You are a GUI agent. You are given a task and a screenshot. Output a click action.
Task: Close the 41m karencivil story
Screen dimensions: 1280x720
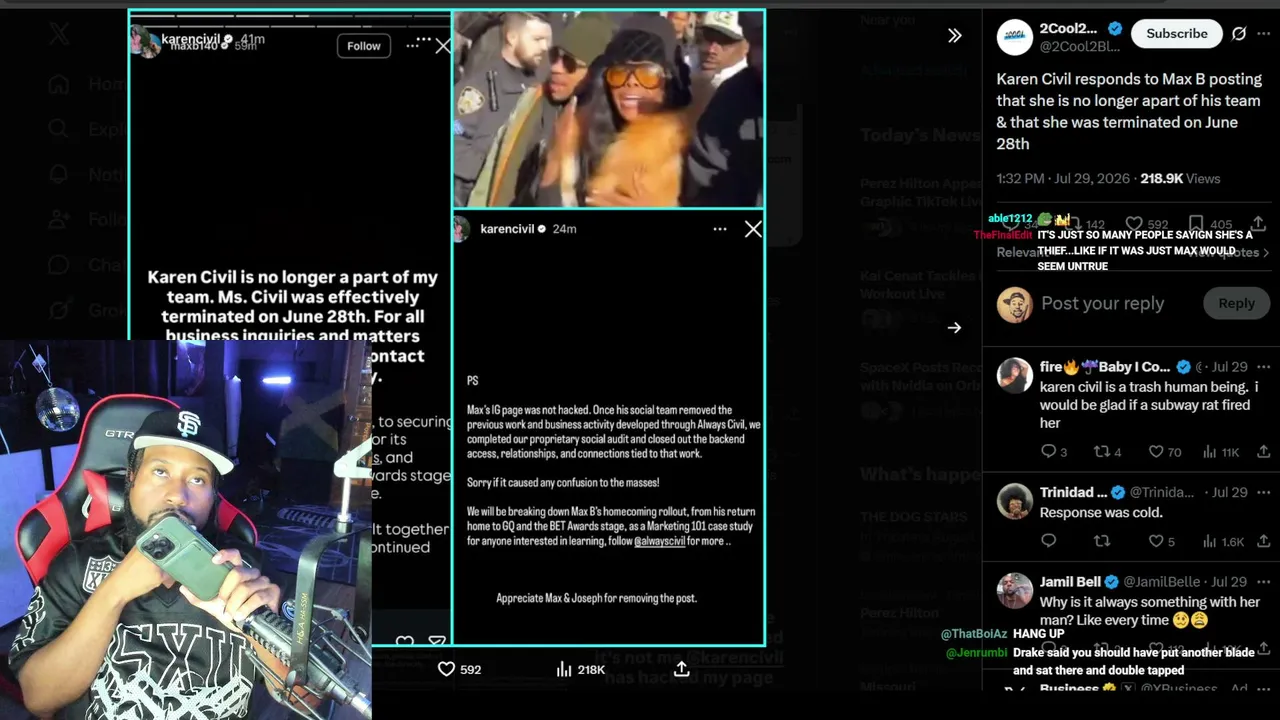tap(443, 46)
